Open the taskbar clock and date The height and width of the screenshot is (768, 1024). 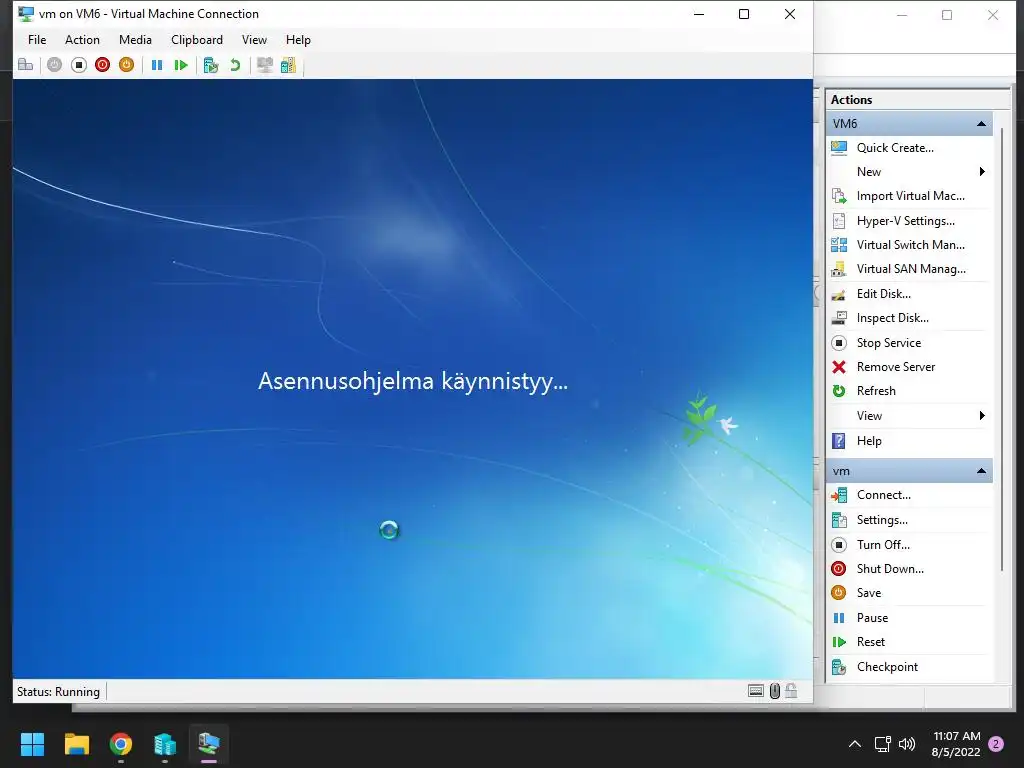pos(956,744)
